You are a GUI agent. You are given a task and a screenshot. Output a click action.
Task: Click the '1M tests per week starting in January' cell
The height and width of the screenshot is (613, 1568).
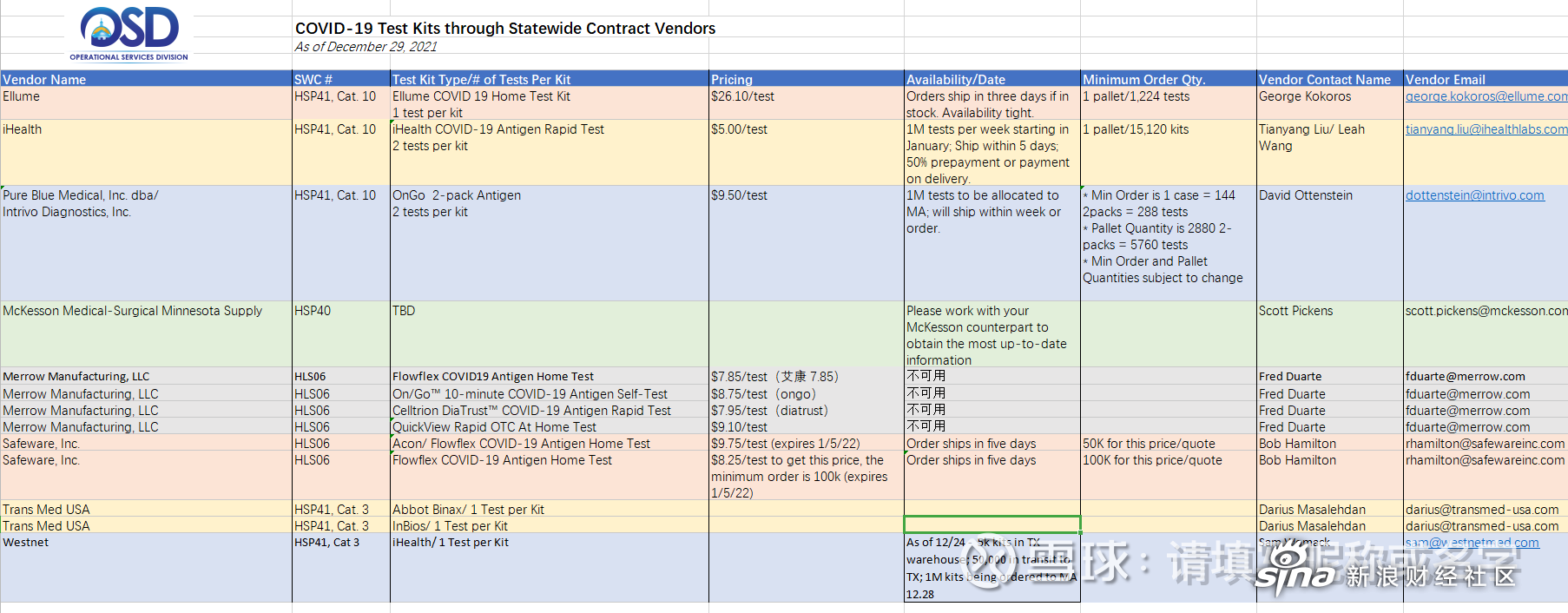[x=992, y=153]
